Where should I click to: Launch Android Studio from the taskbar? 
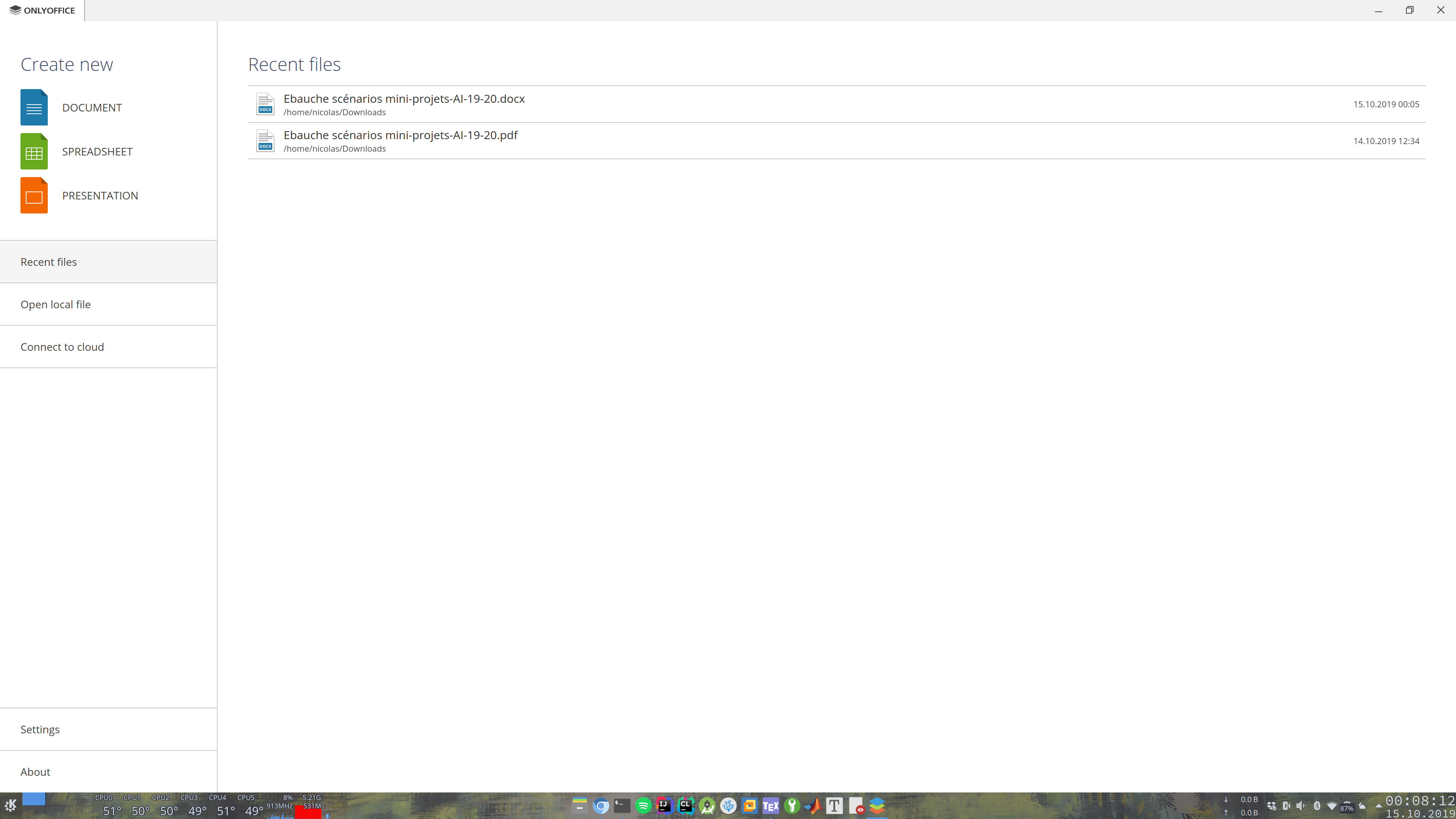click(x=707, y=805)
